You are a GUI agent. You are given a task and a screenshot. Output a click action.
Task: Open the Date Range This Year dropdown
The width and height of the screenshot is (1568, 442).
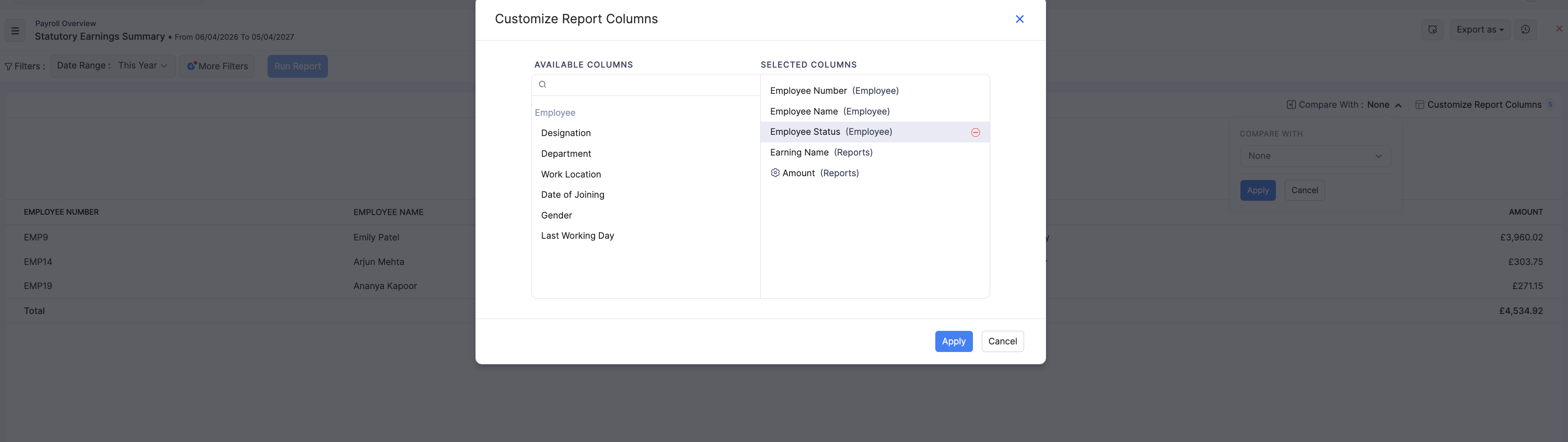pos(112,66)
